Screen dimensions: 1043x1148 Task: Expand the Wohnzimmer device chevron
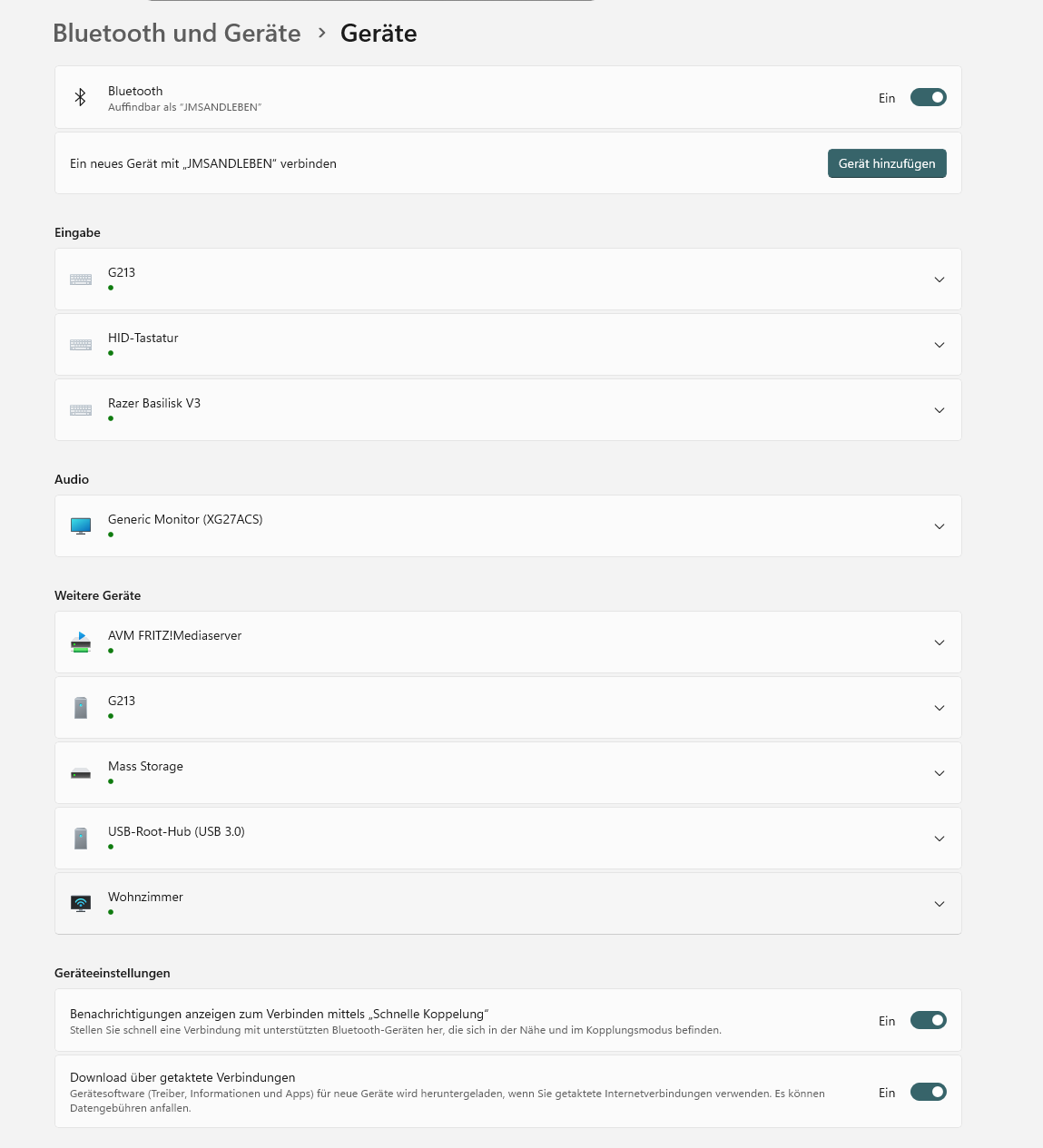[x=940, y=904]
